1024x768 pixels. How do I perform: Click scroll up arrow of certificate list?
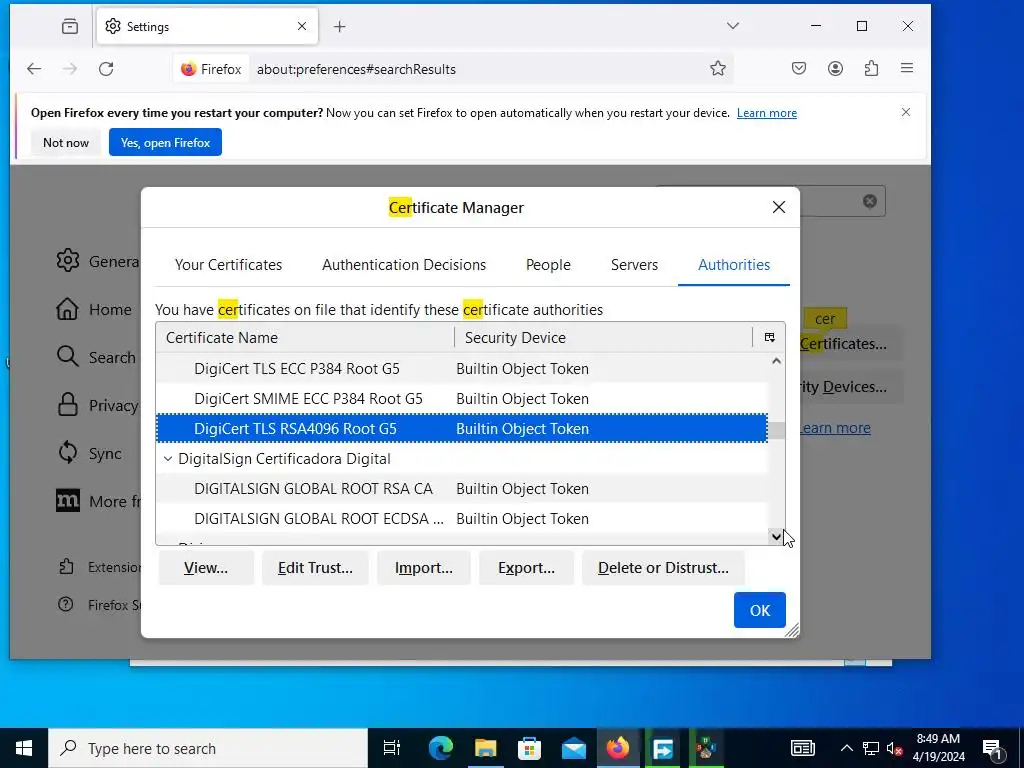pos(776,360)
